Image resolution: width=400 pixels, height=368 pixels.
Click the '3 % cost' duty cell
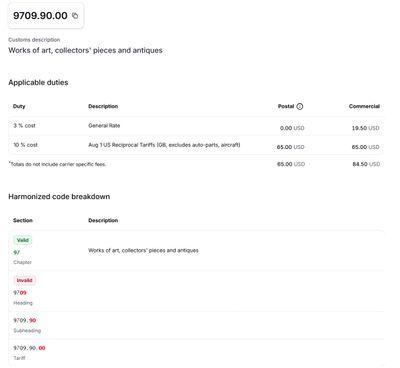coord(24,126)
